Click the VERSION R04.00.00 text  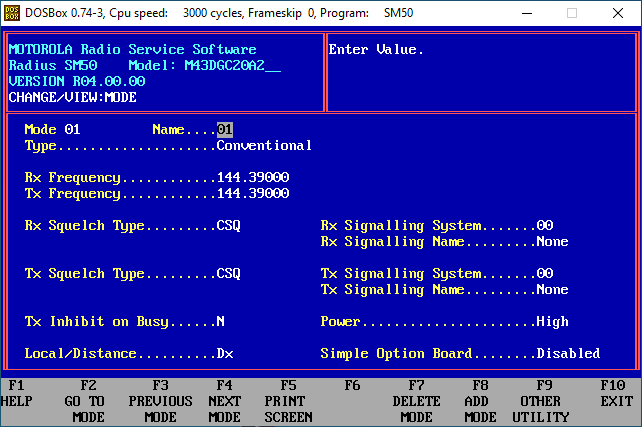[x=77, y=81]
